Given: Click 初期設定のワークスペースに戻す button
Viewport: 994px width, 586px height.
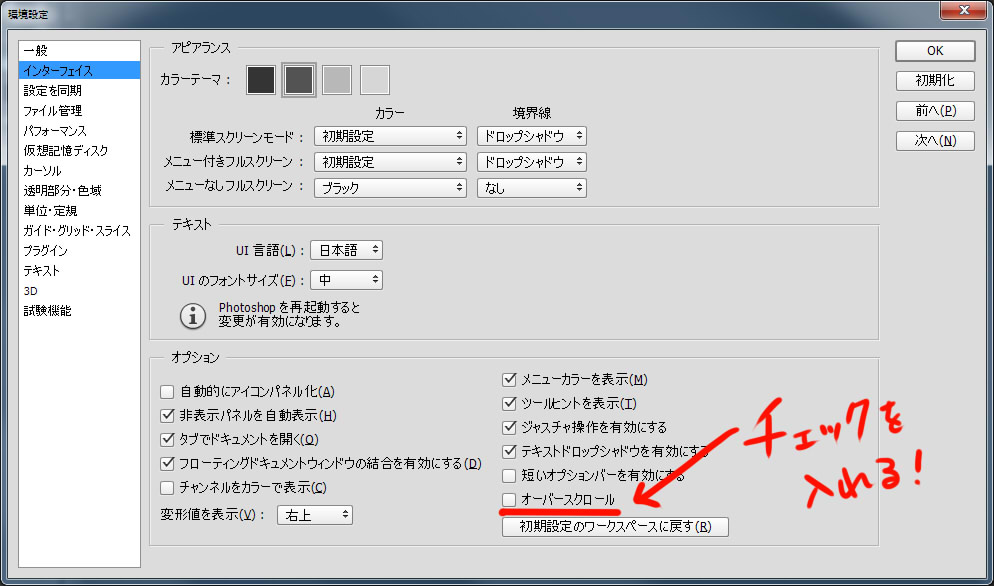Looking at the screenshot, I should (x=615, y=526).
